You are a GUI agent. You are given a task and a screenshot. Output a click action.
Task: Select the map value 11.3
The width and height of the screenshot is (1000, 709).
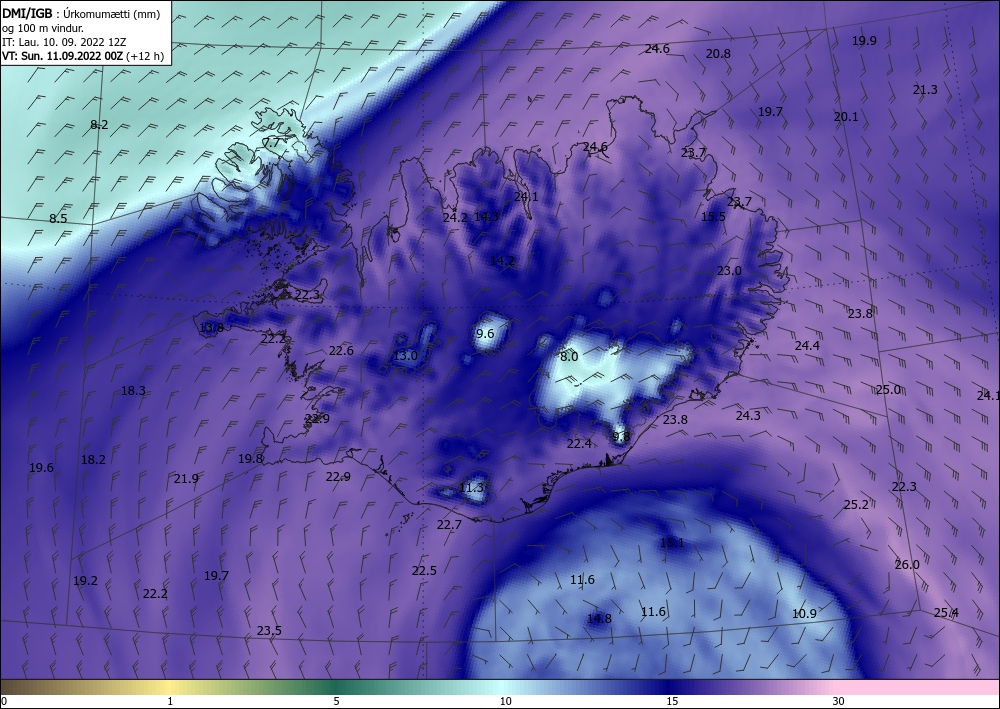click(x=471, y=488)
